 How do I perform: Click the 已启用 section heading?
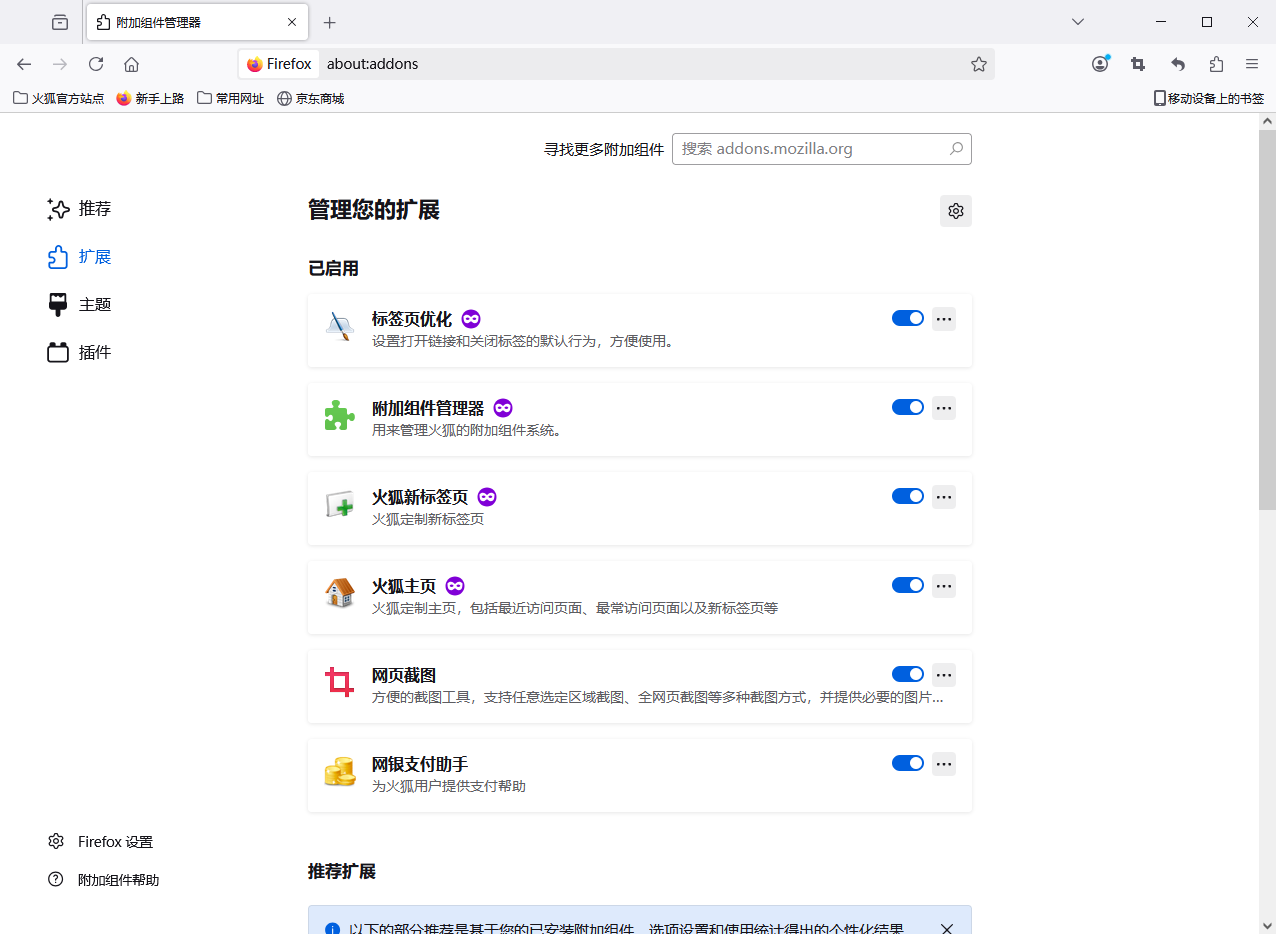pos(333,269)
